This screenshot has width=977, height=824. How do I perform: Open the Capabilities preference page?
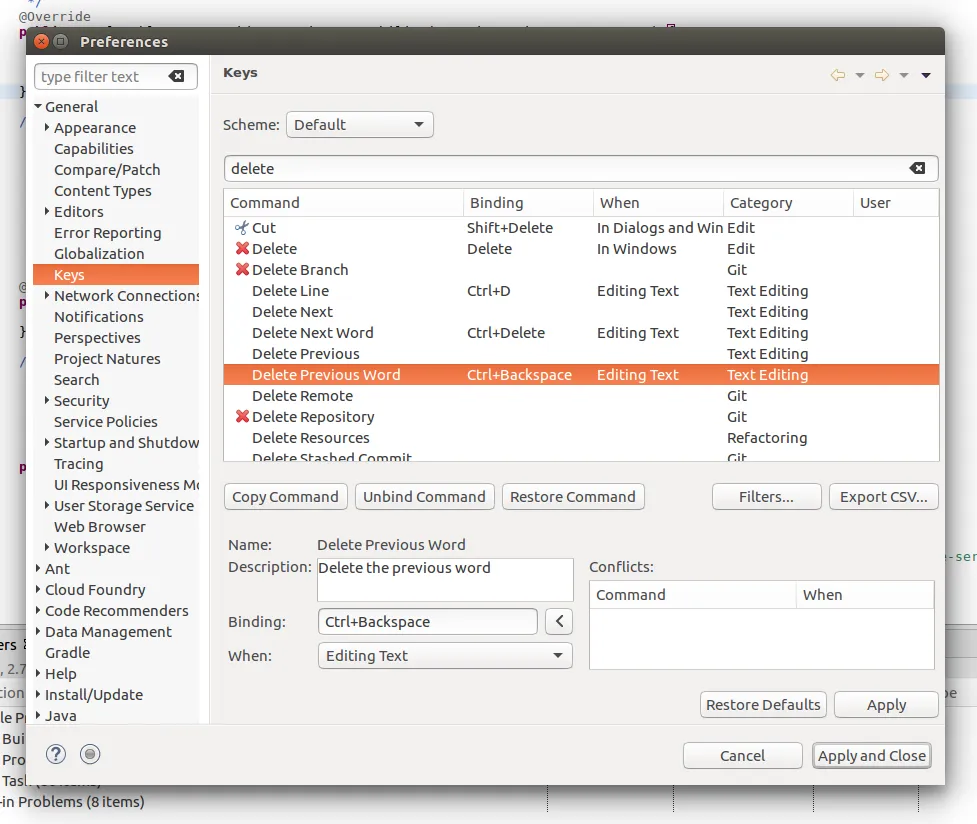(93, 148)
